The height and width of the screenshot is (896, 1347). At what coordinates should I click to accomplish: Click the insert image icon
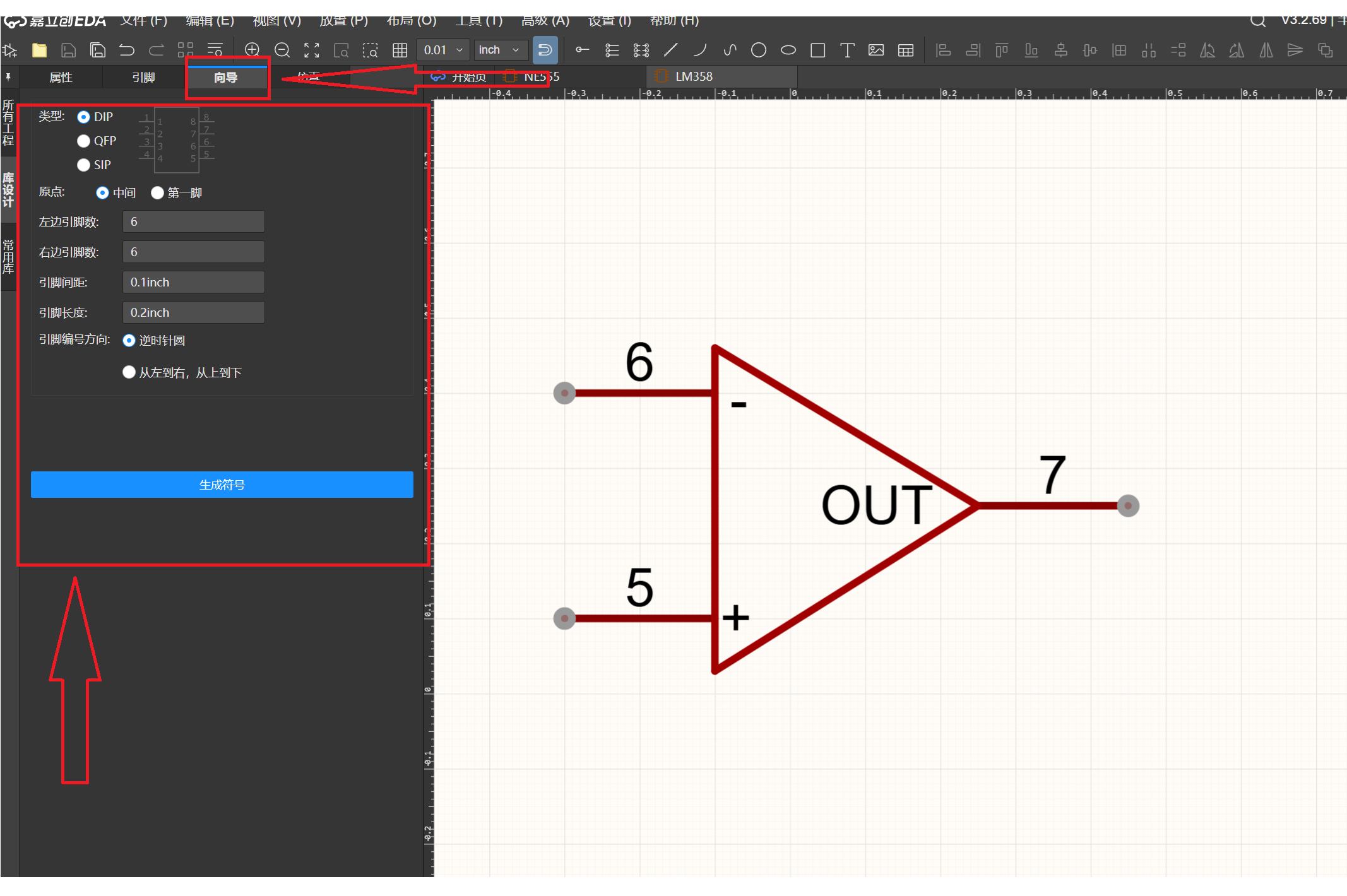pyautogui.click(x=876, y=50)
